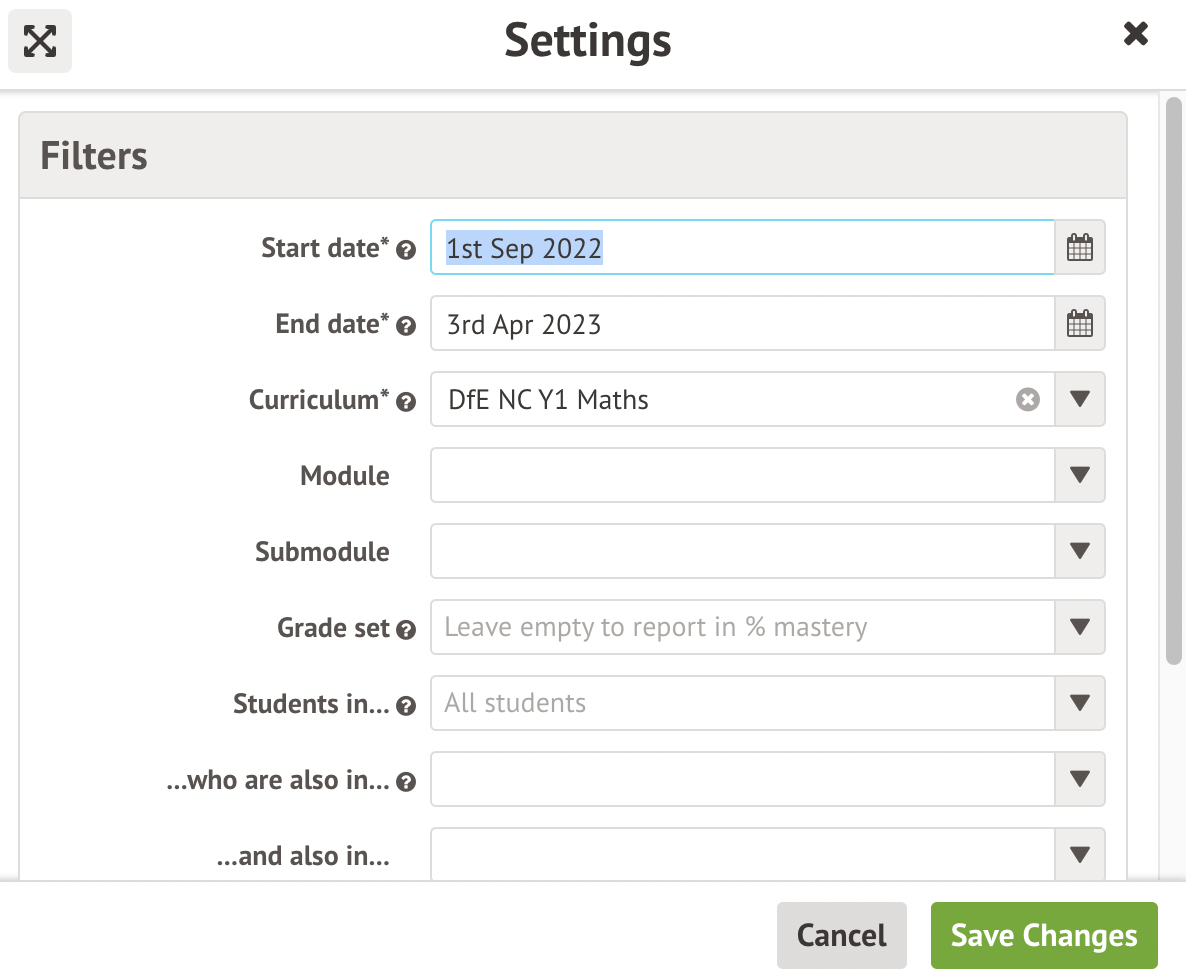Click the Curriculum help question icon
The image size is (1186, 976).
[x=406, y=402]
